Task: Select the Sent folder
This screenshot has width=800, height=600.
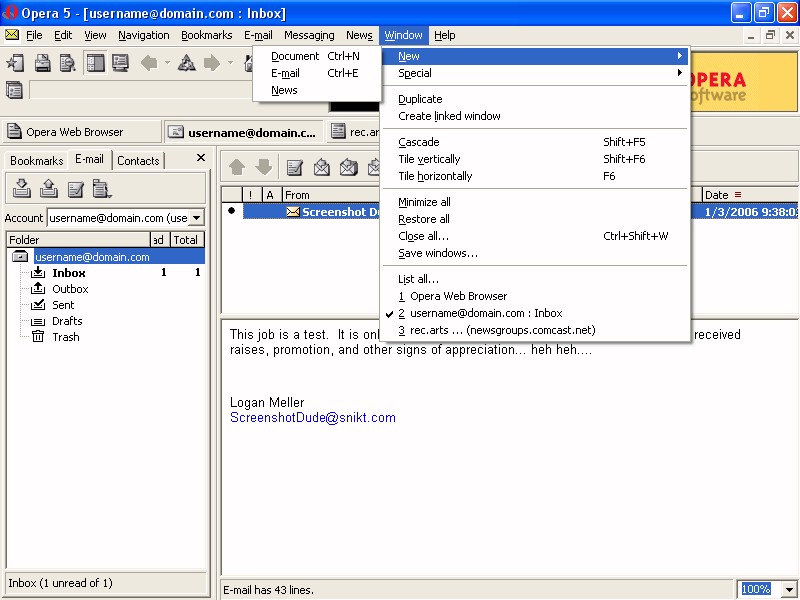Action: click(x=63, y=305)
